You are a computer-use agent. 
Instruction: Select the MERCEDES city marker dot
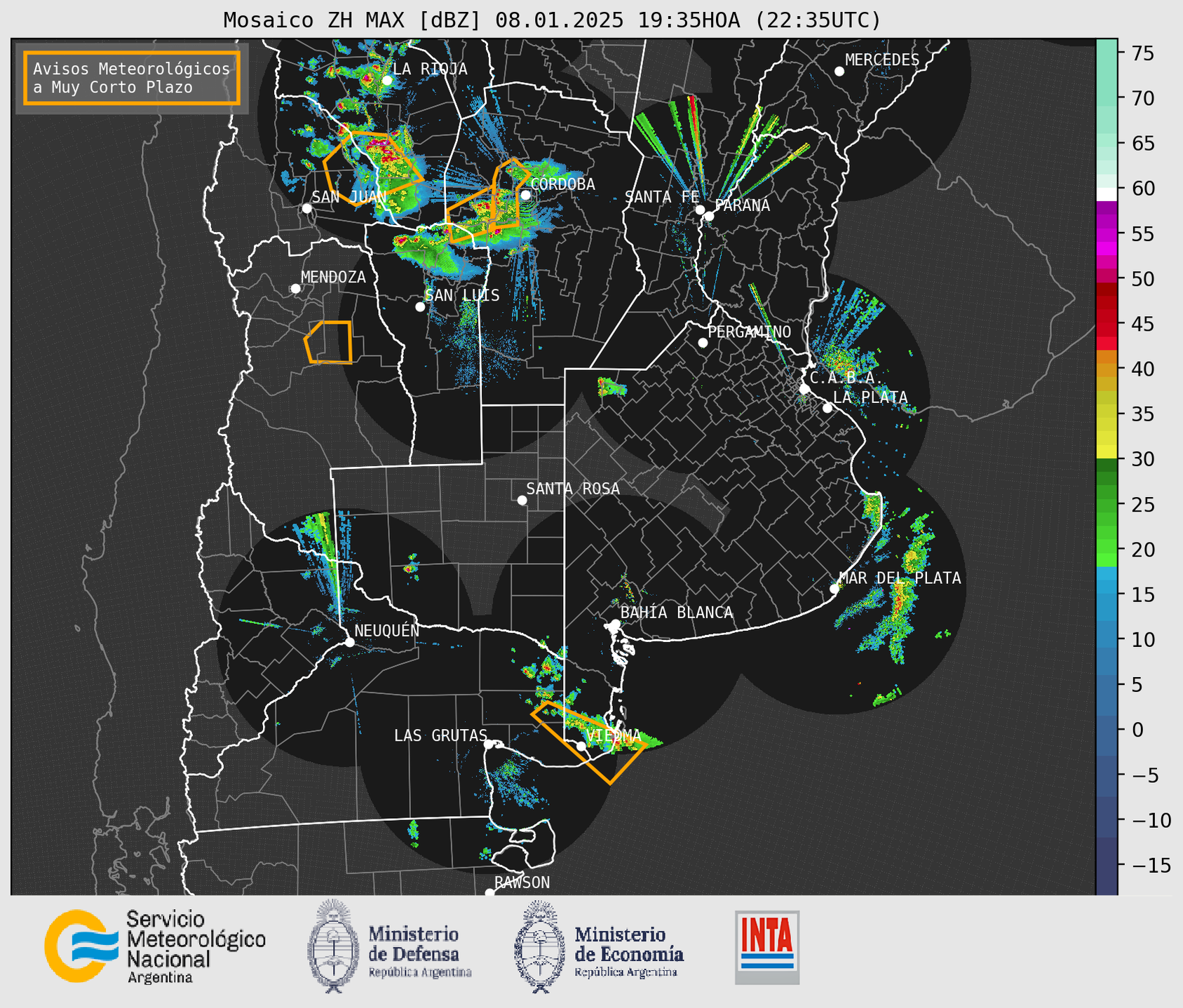point(839,71)
